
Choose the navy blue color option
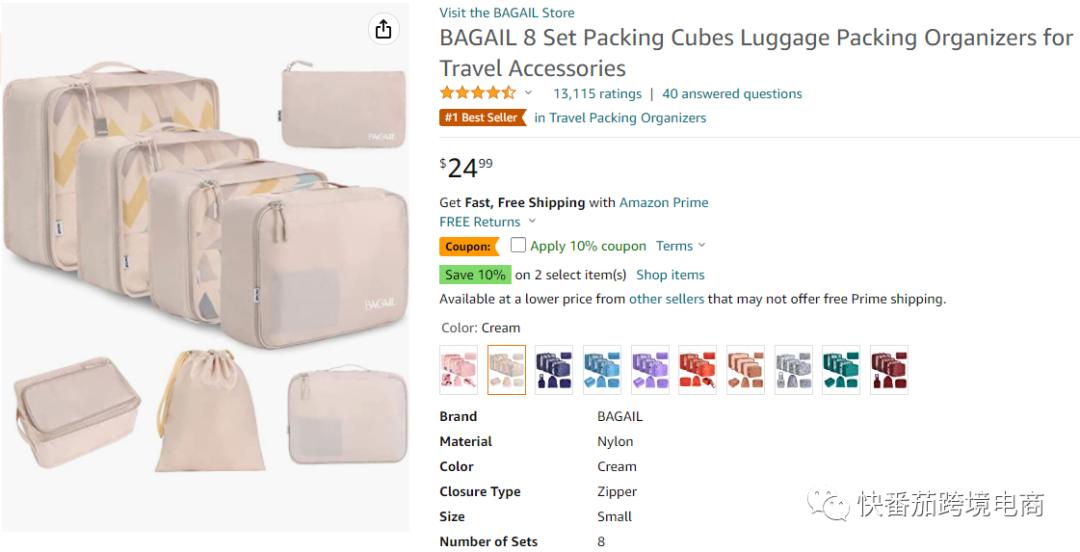(554, 370)
